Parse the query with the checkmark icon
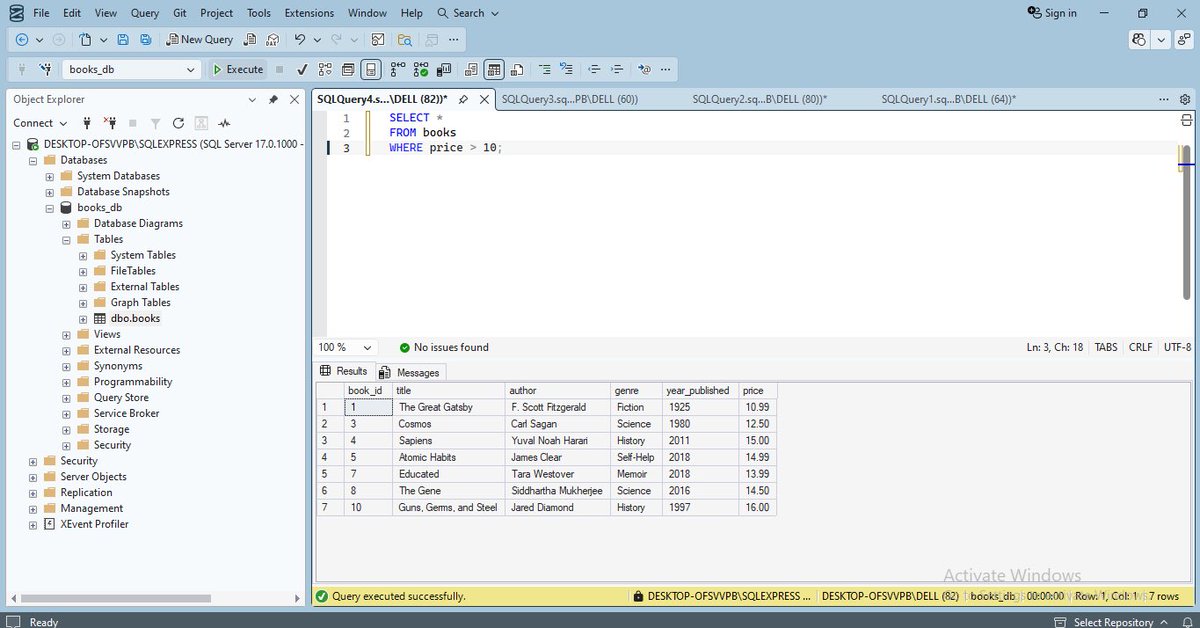Viewport: 1200px width, 628px height. [302, 69]
